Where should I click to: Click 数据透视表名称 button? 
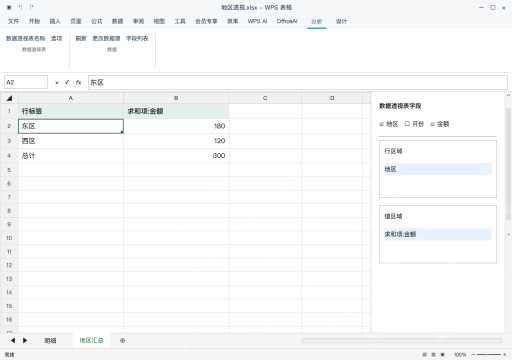[25, 39]
